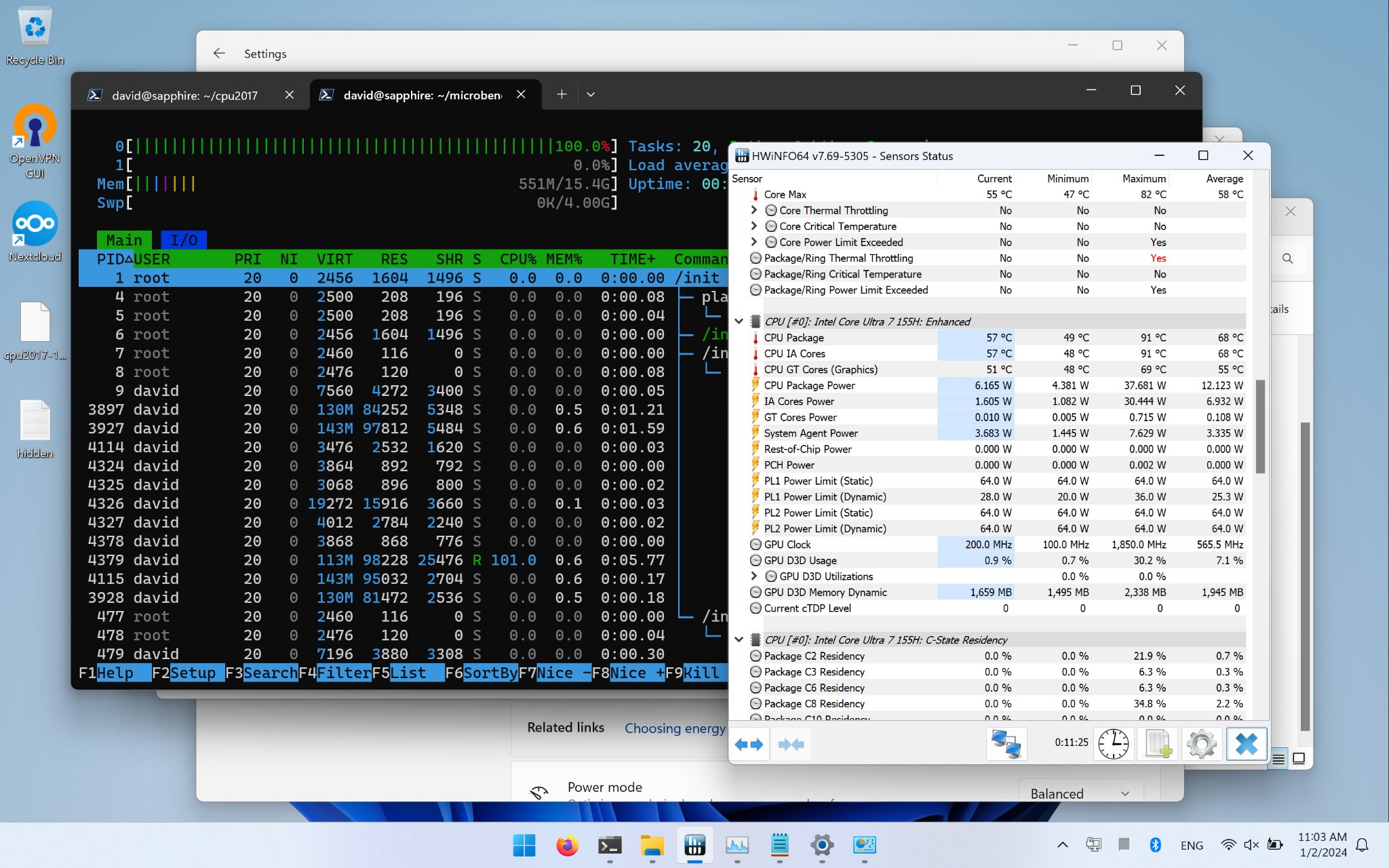Collapse the C-State Residency sensor group
This screenshot has height=868, width=1389.
point(739,639)
